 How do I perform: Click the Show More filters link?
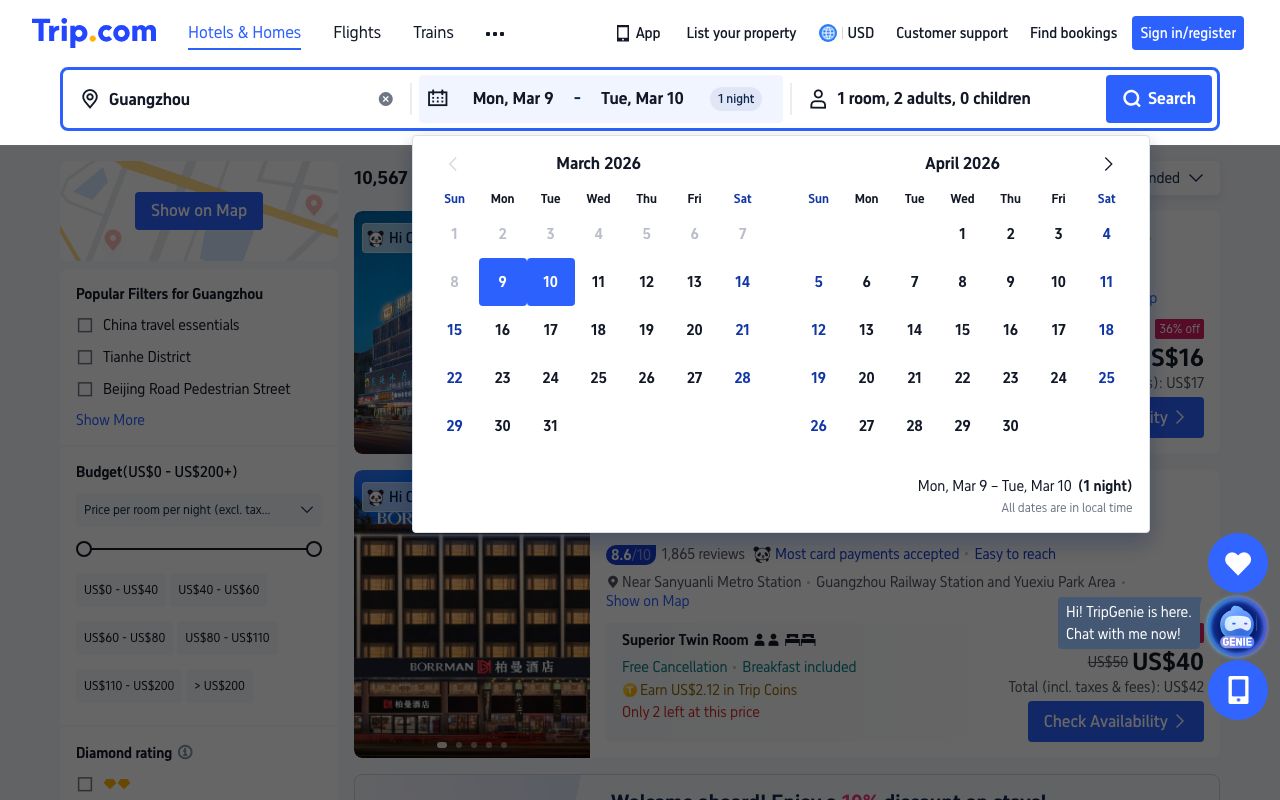click(110, 420)
